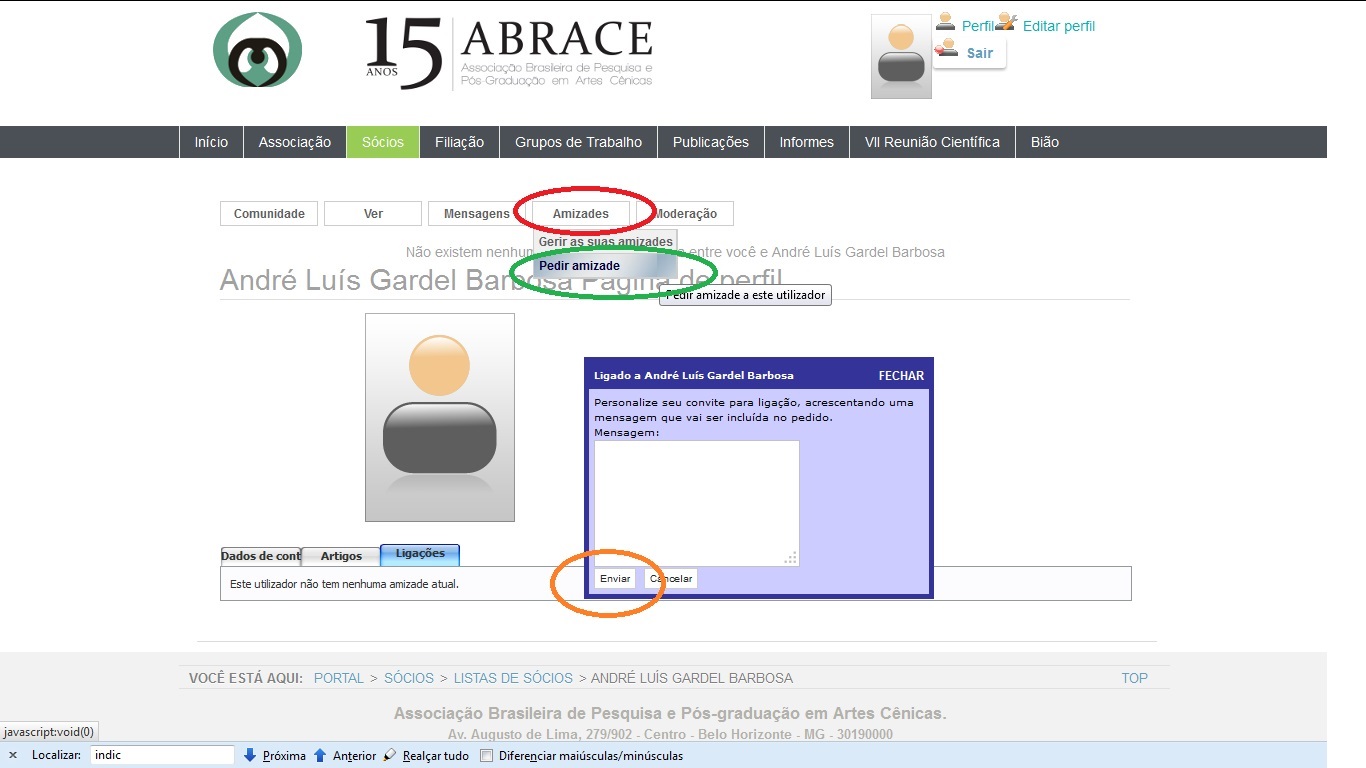Click FECHAR to close the dialog
1366x768 pixels.
[901, 376]
